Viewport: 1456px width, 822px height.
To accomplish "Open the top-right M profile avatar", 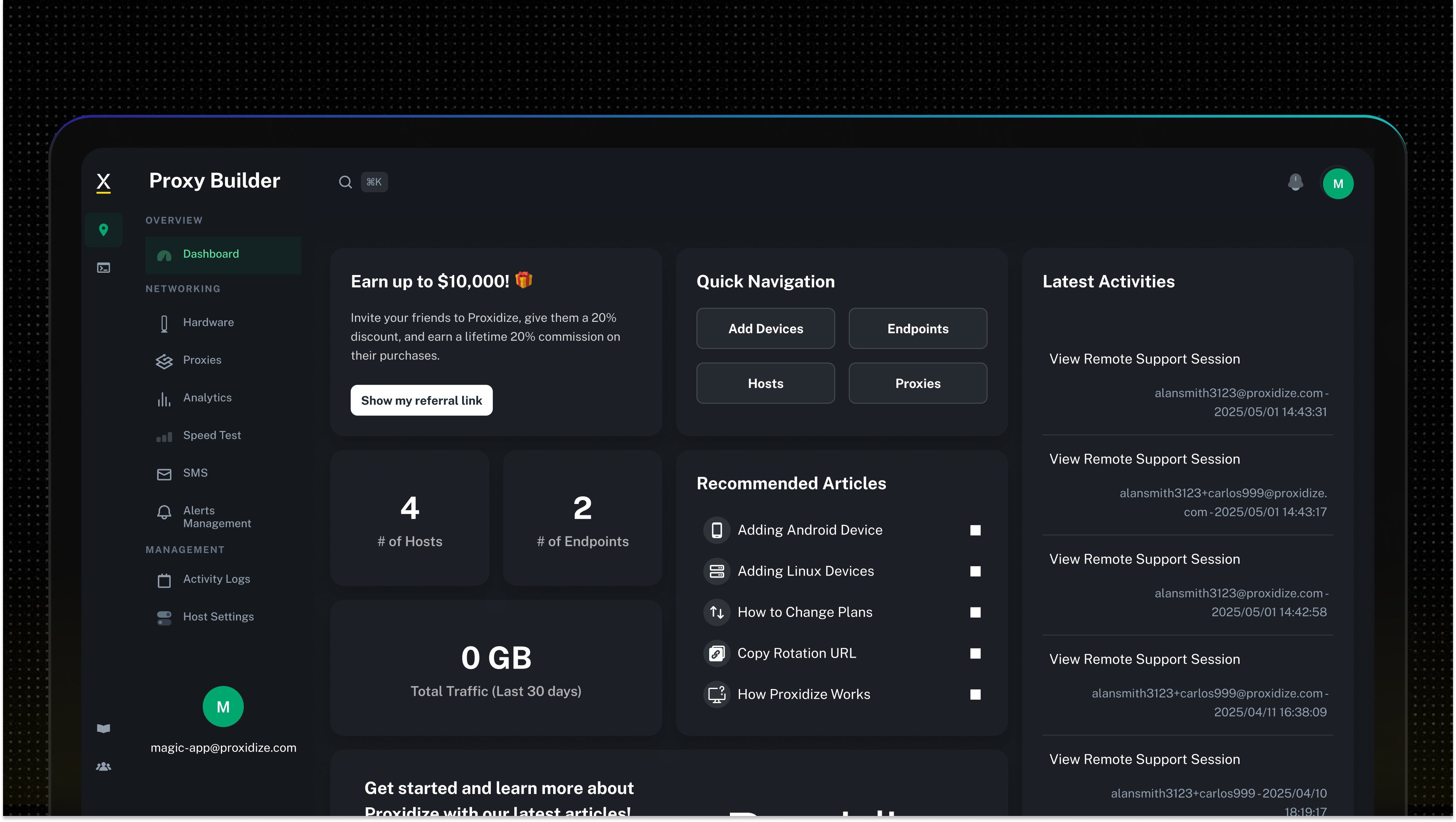I will click(1338, 184).
